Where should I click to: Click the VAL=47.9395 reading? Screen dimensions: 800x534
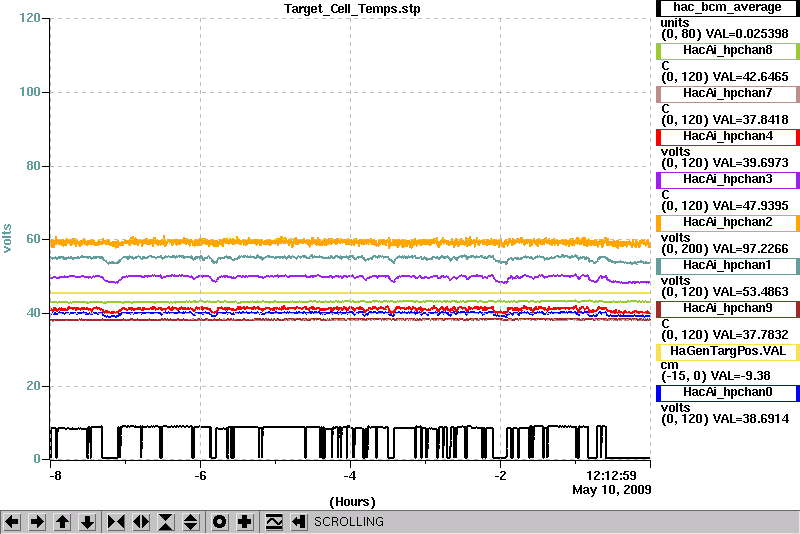751,206
